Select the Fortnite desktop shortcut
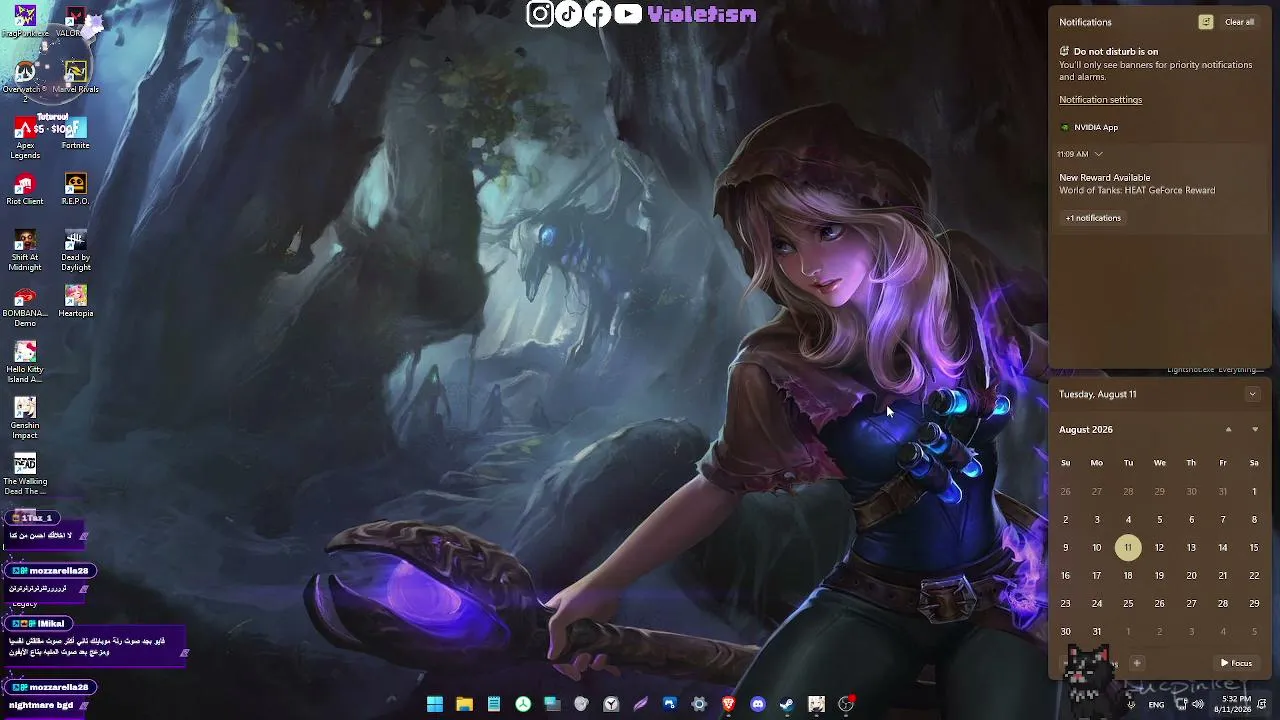 [75, 133]
